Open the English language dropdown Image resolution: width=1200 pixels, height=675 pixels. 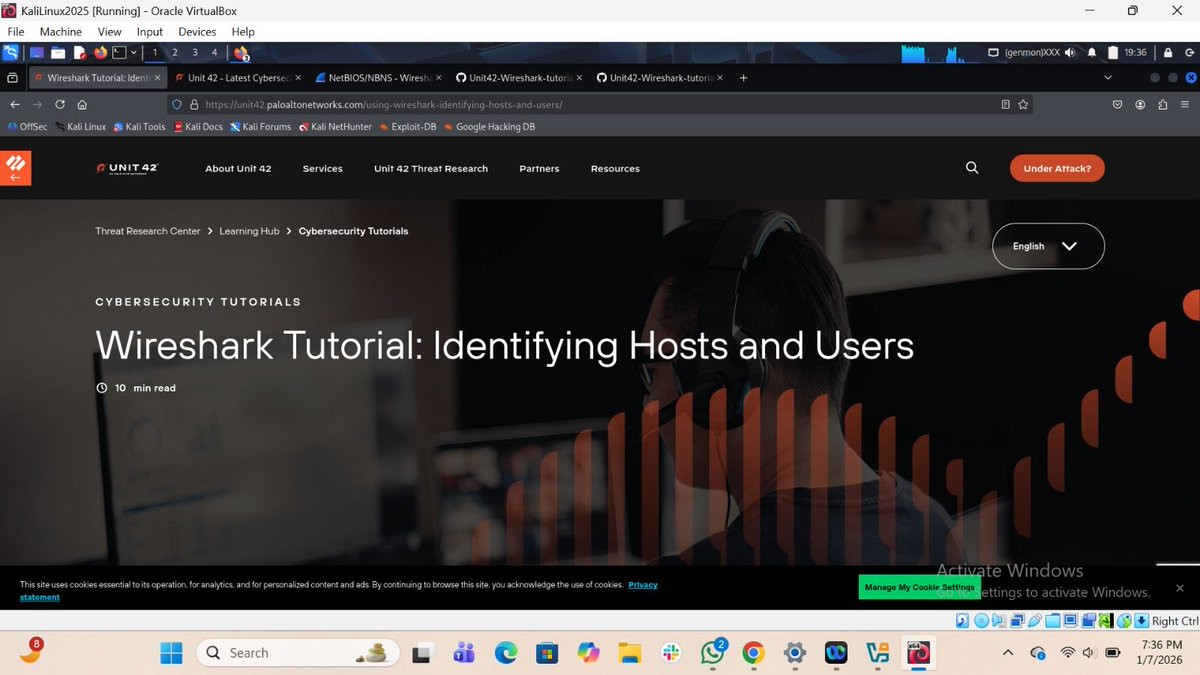pyautogui.click(x=1048, y=246)
